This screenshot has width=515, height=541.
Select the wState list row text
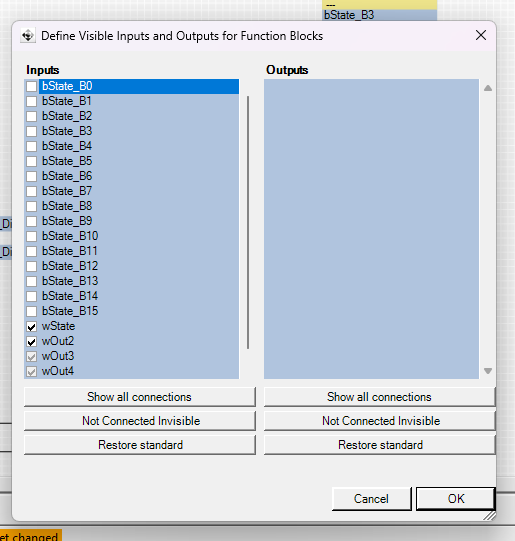coord(58,326)
